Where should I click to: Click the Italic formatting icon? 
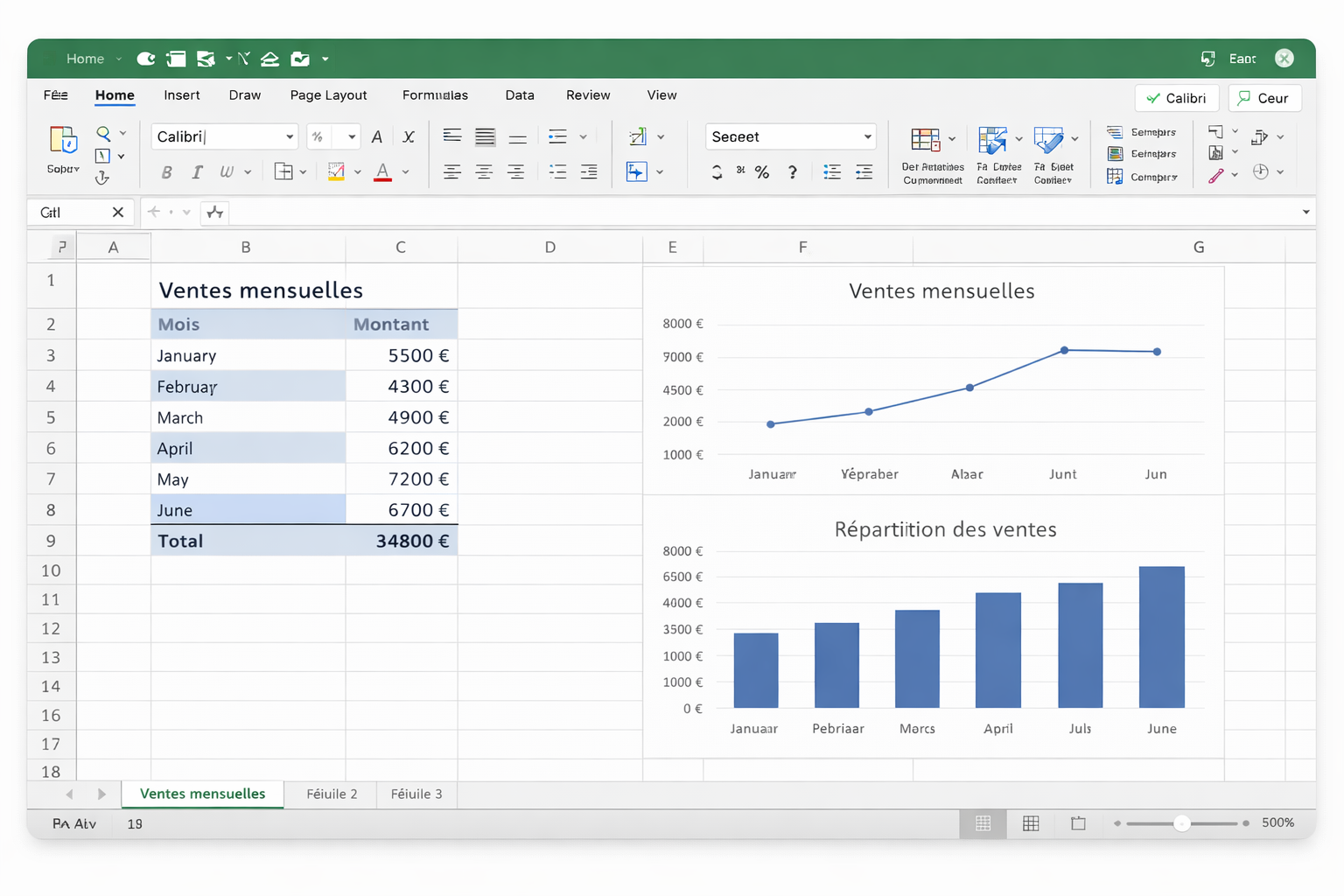tap(197, 172)
